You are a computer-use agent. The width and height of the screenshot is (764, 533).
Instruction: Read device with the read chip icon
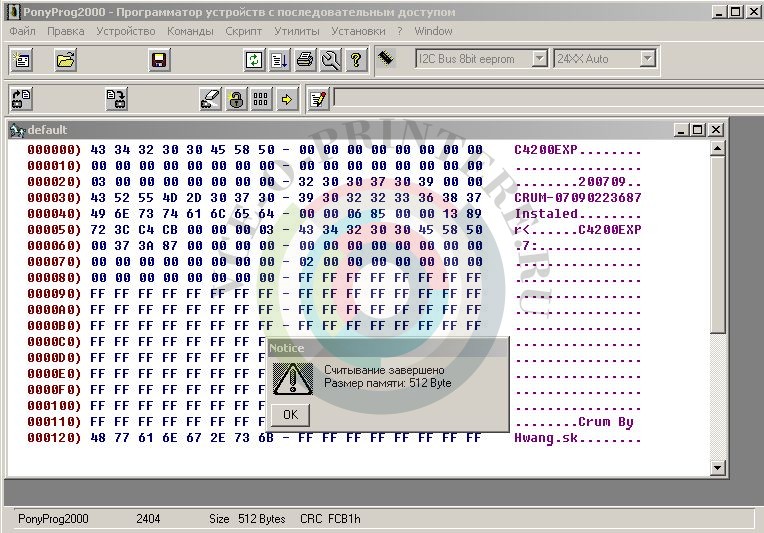click(x=21, y=99)
